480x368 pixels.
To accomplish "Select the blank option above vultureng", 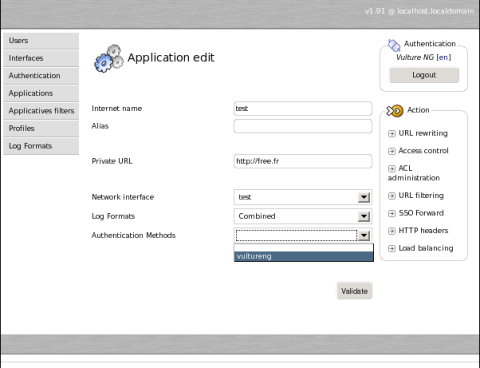I will point(304,248).
